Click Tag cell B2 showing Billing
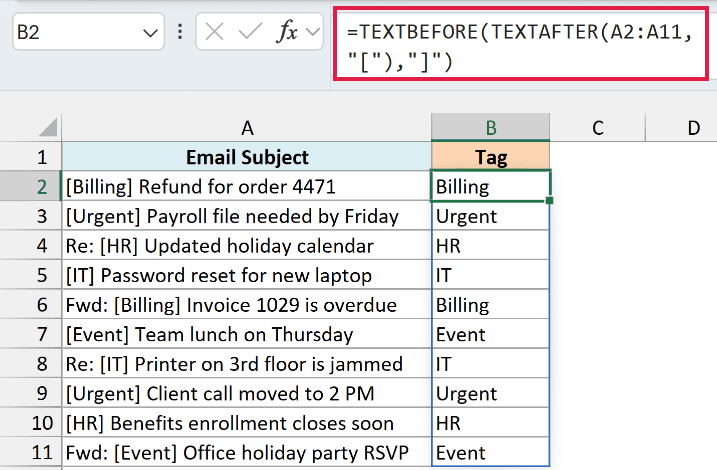The height and width of the screenshot is (470, 717). tap(491, 186)
